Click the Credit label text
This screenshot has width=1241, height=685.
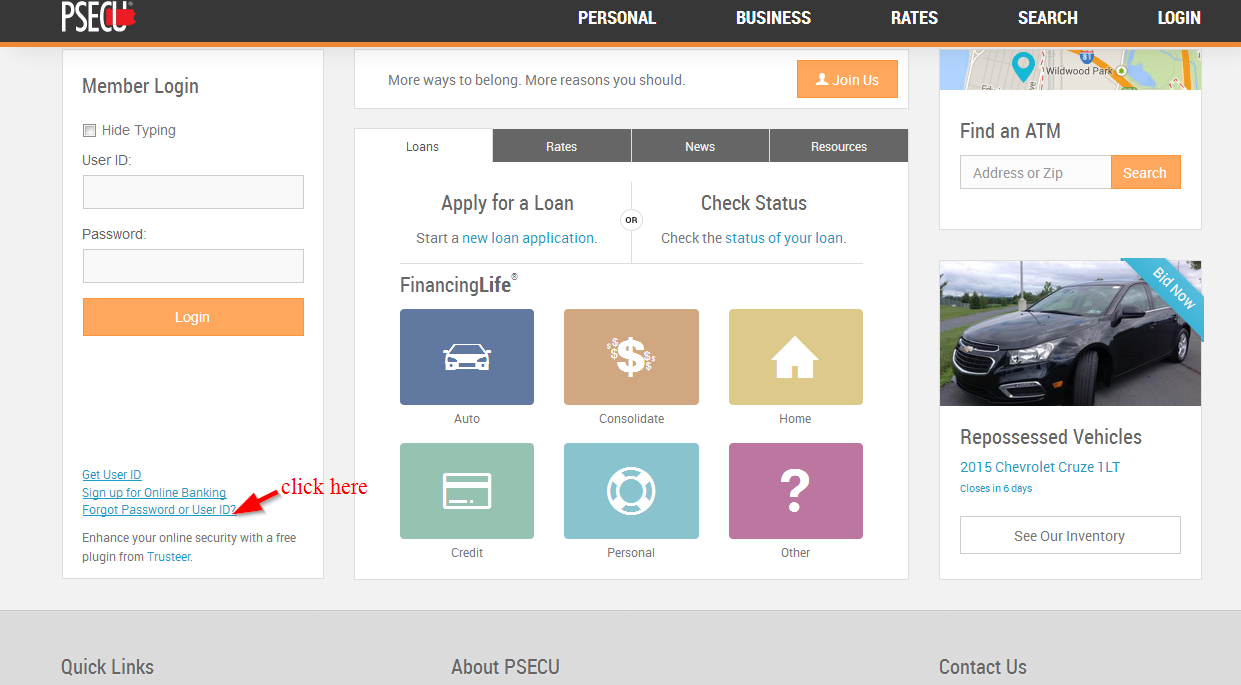(x=467, y=553)
